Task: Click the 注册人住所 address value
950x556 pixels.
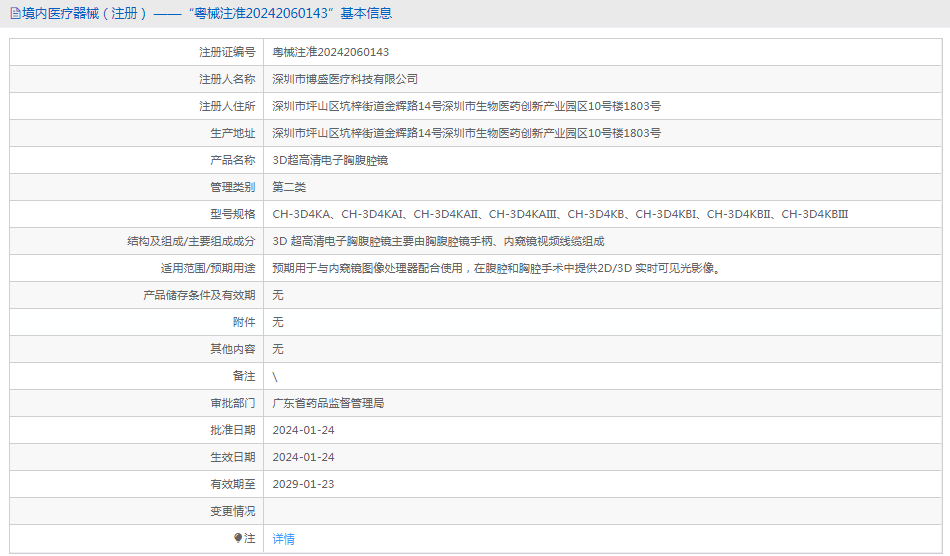Action: click(467, 106)
